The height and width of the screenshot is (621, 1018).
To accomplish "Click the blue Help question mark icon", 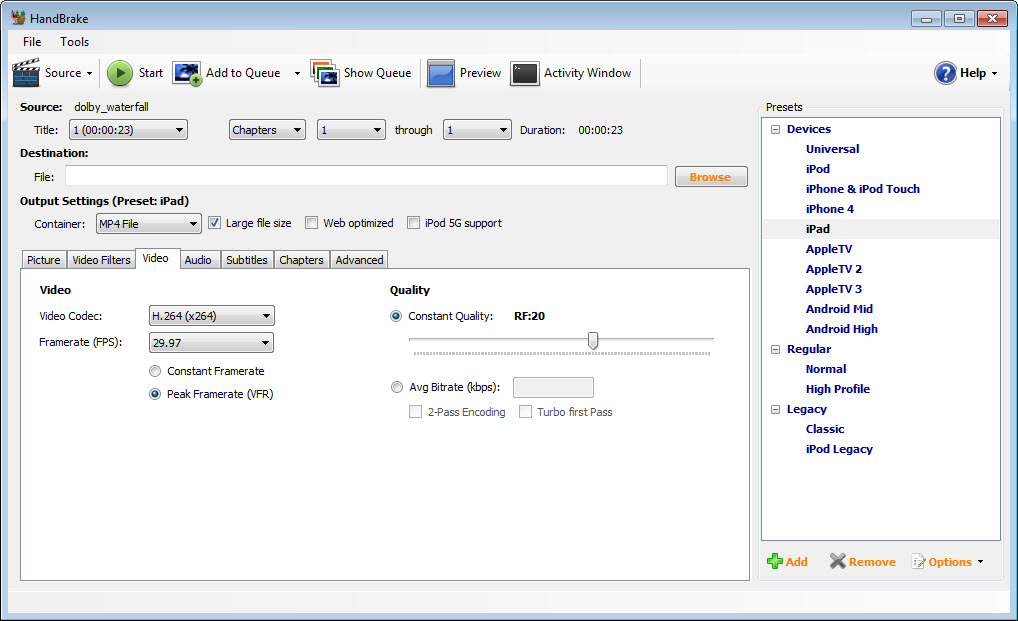I will (x=945, y=73).
